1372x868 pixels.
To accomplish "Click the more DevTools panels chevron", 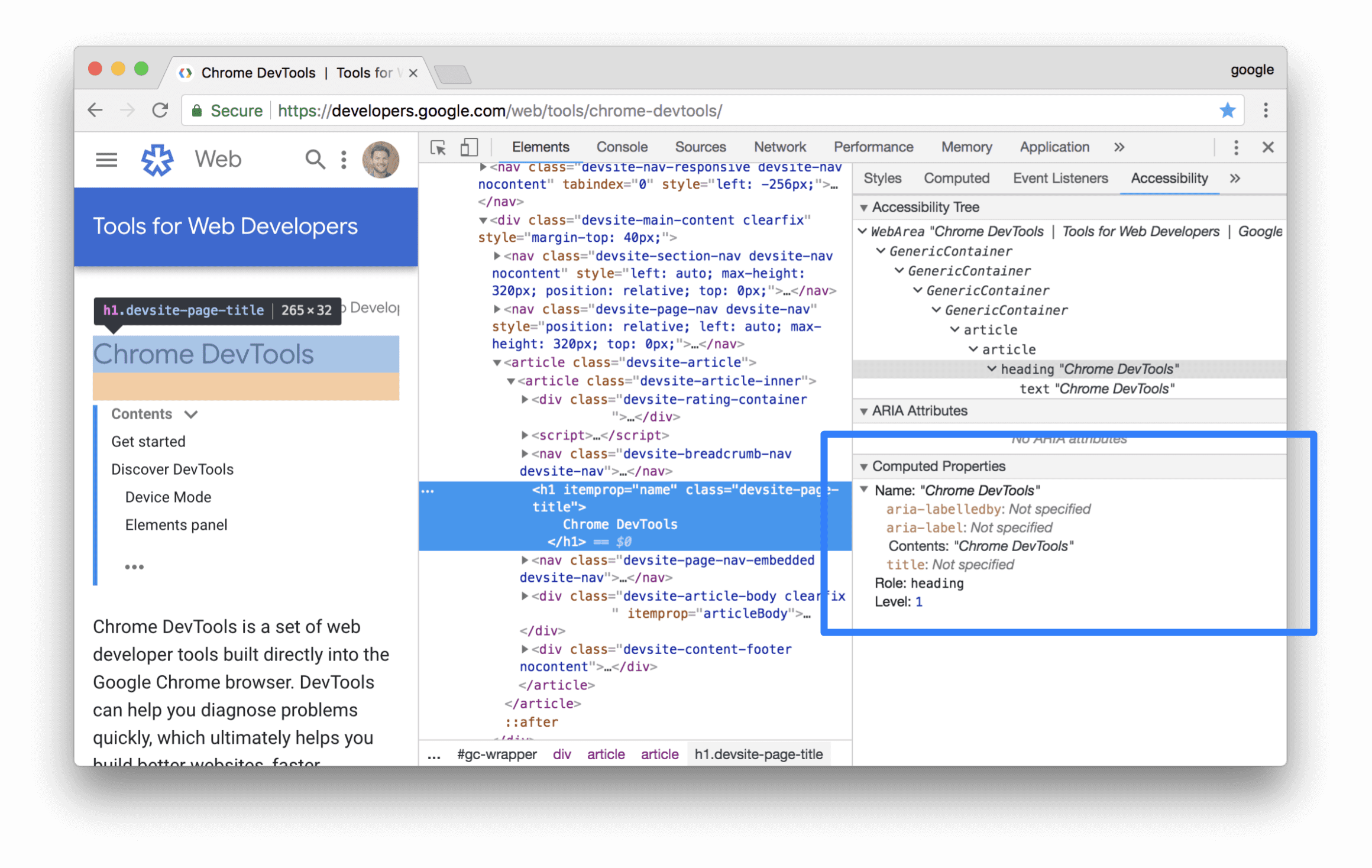I will 1119,147.
